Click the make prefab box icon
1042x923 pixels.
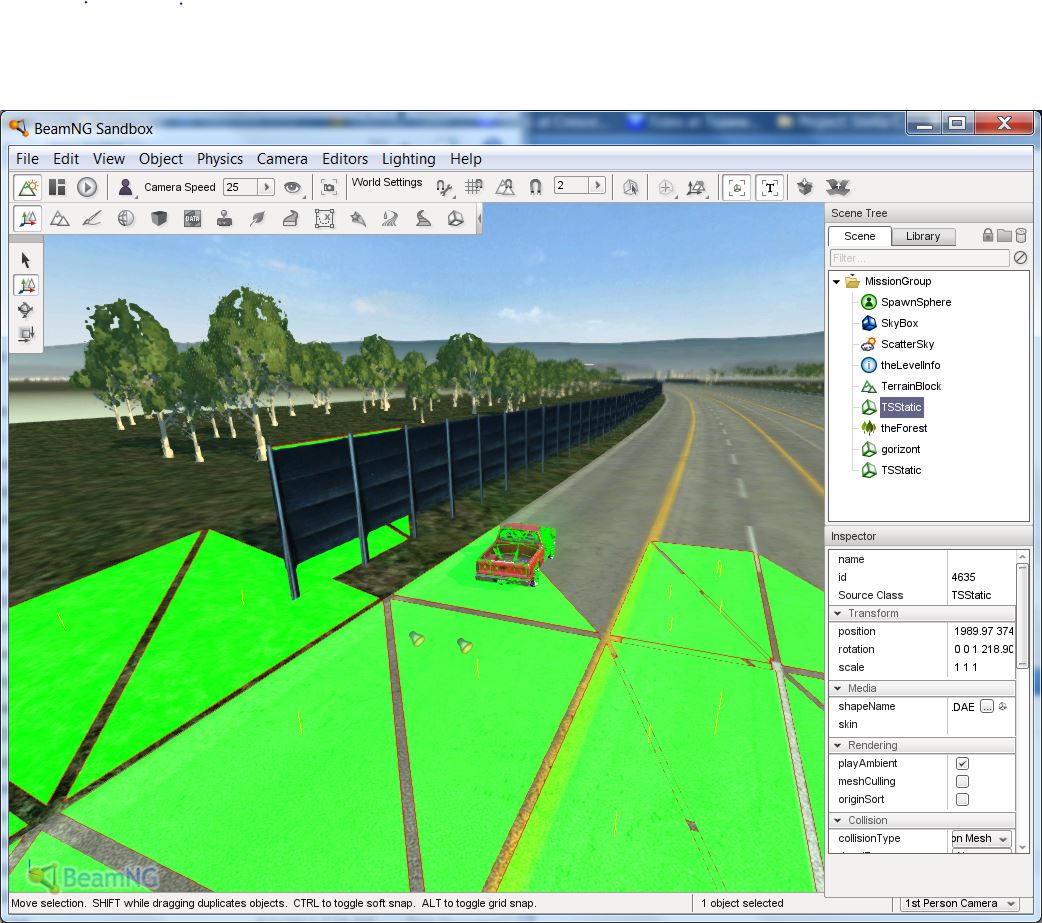point(805,187)
